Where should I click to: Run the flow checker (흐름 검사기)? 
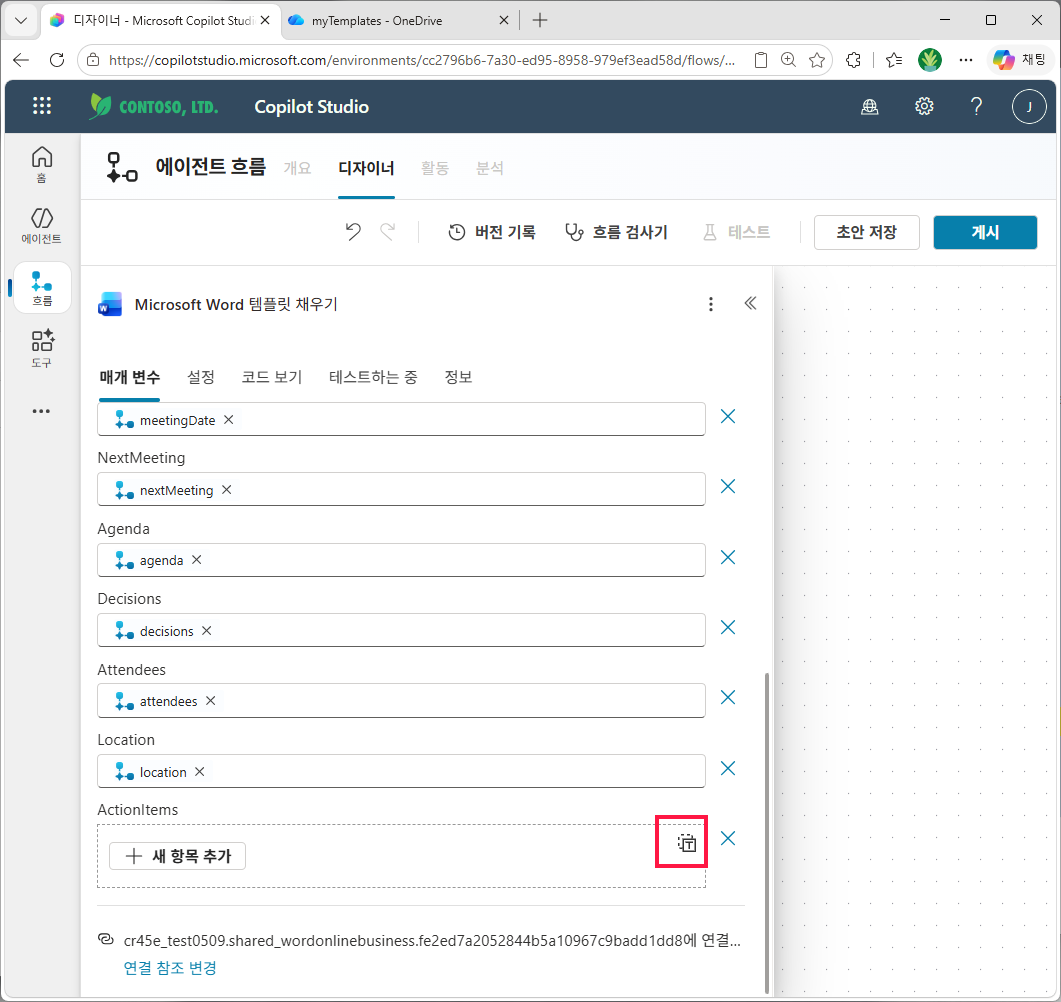616,232
